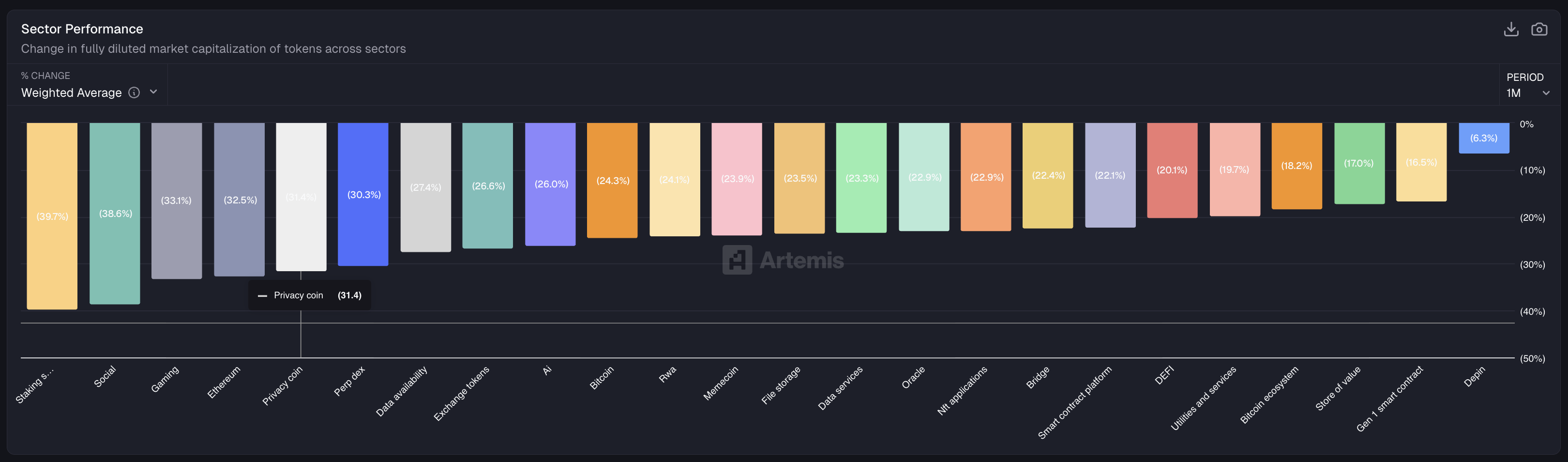This screenshot has height=462, width=1568.
Task: Click the Weighted Average info icon
Action: tap(134, 92)
